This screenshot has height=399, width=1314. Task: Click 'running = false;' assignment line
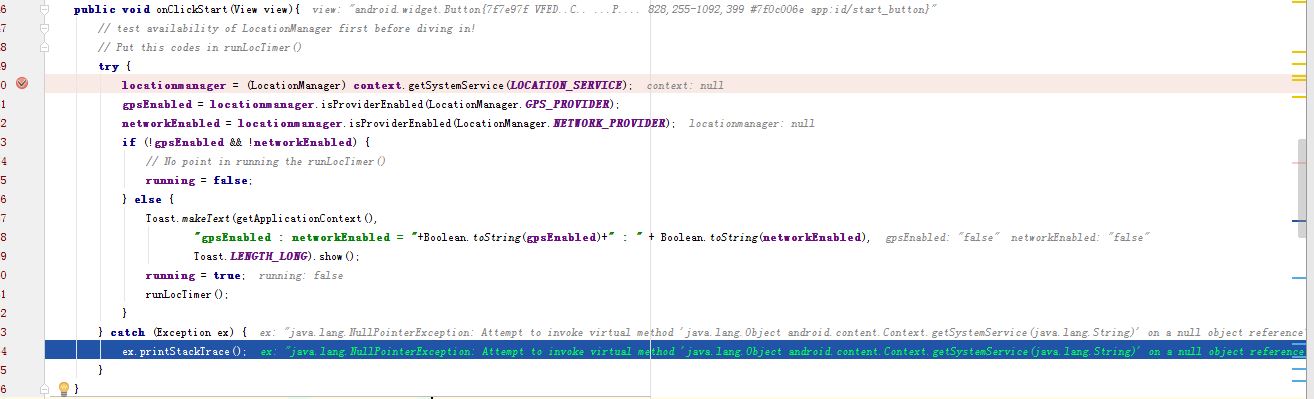click(199, 180)
